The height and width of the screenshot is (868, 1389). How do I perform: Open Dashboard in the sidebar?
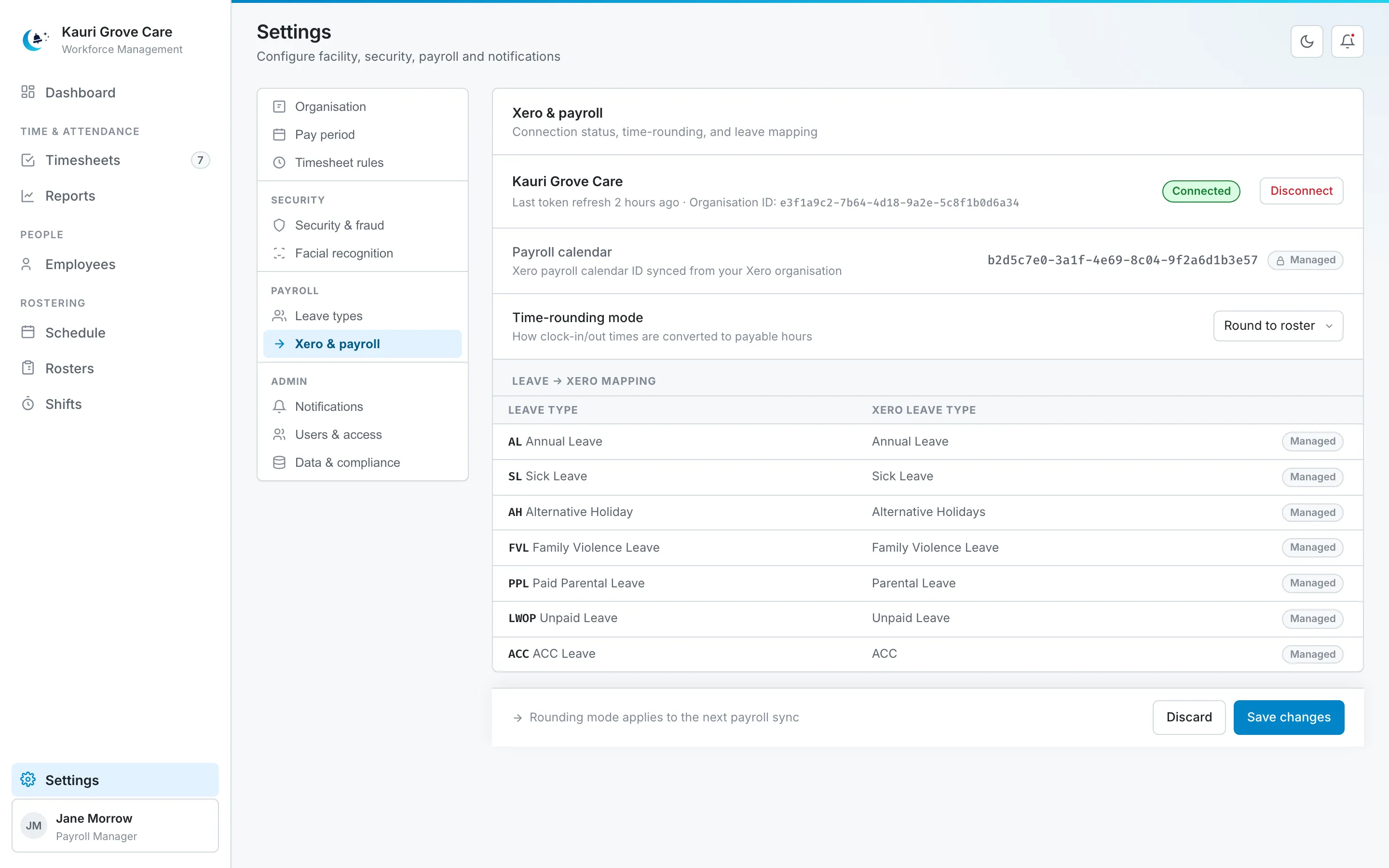115,93
